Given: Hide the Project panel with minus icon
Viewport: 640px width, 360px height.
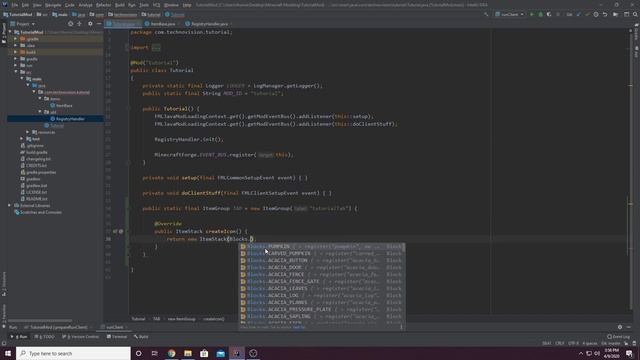Looking at the screenshot, I should coord(99,24).
